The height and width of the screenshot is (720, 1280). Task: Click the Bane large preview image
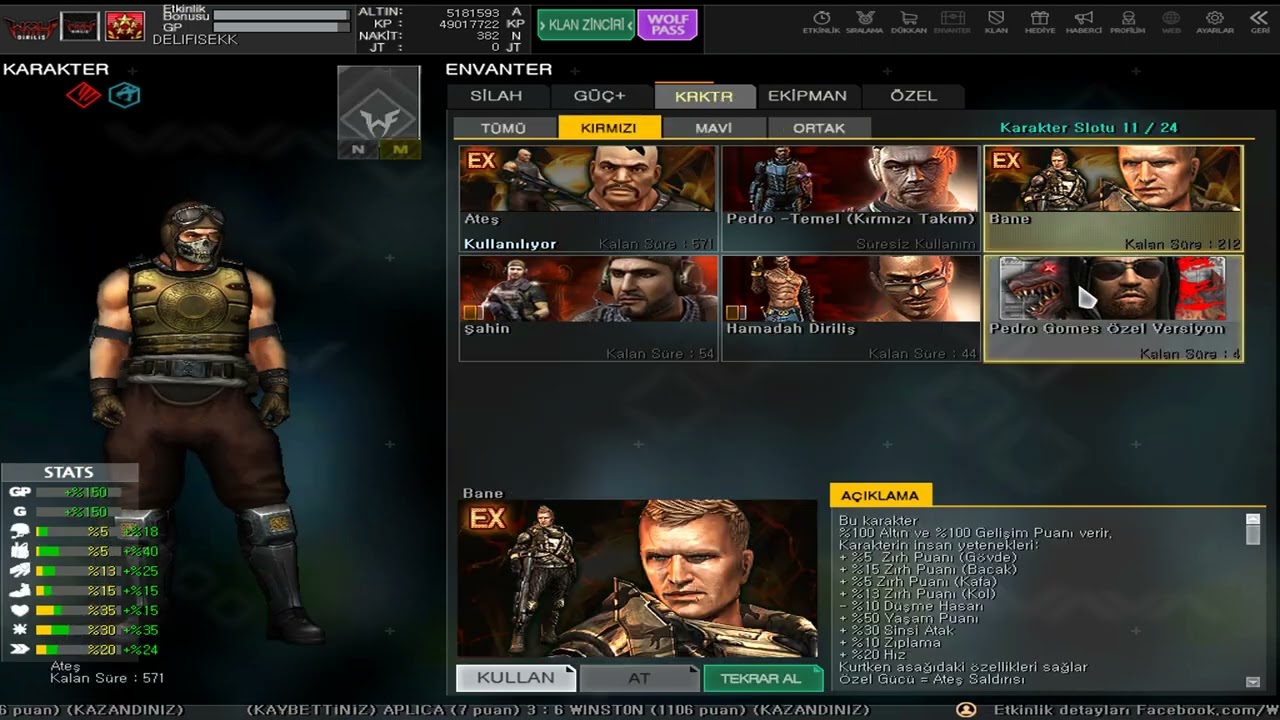coord(638,579)
